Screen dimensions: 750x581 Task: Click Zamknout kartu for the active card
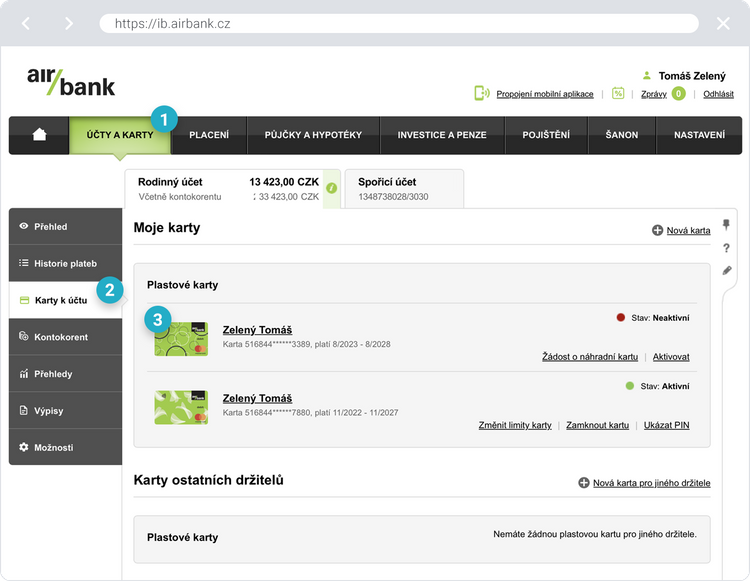(x=597, y=425)
